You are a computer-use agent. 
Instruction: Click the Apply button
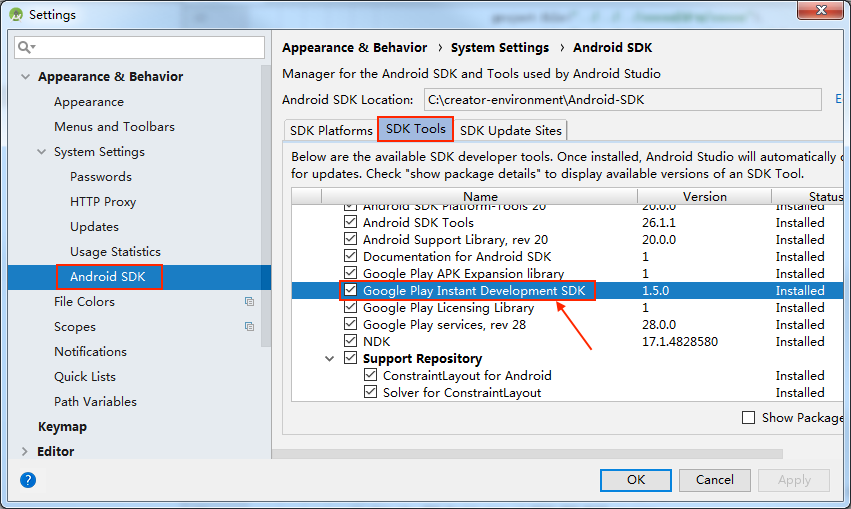[794, 480]
